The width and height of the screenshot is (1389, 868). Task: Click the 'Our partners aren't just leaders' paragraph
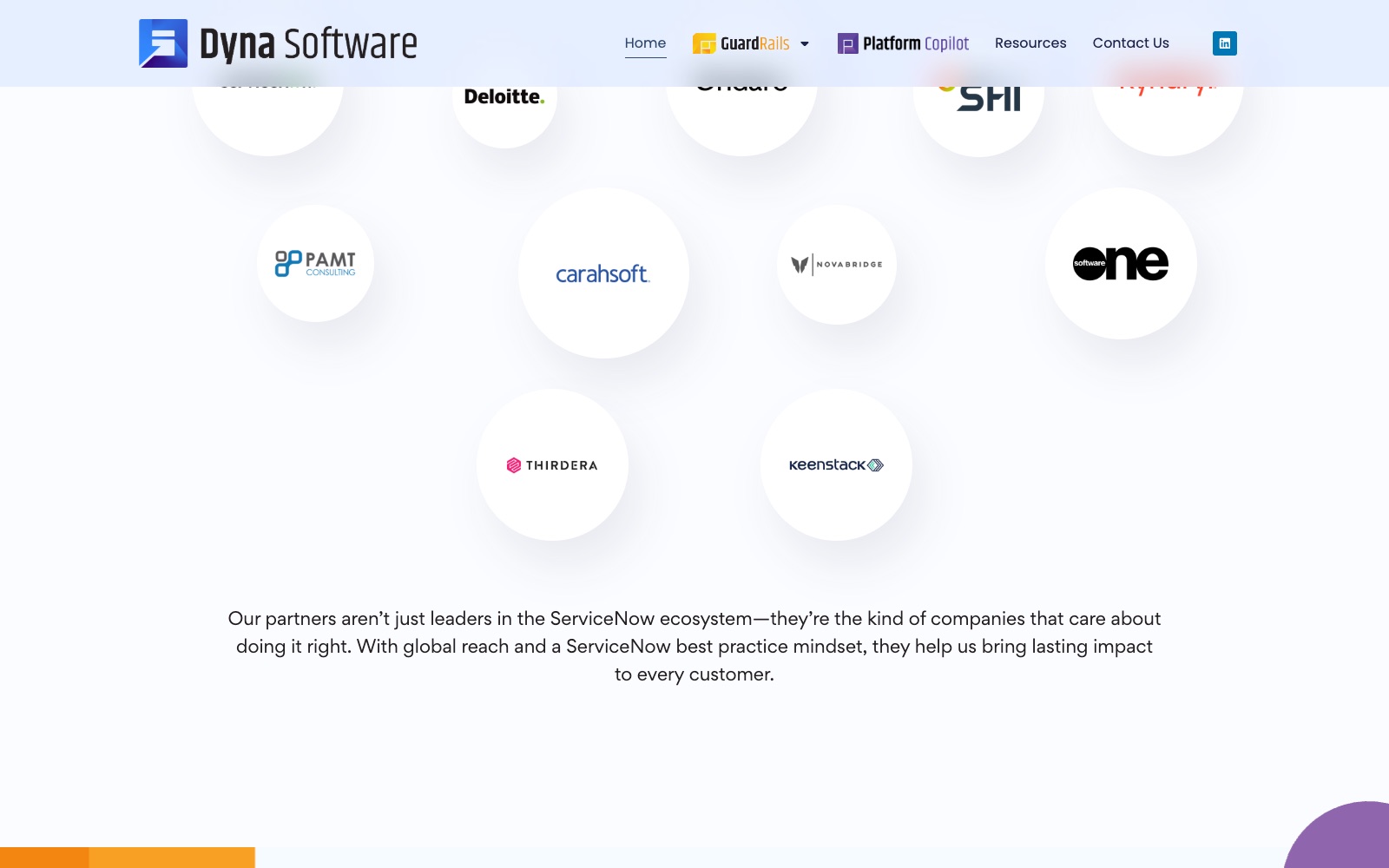tap(694, 647)
